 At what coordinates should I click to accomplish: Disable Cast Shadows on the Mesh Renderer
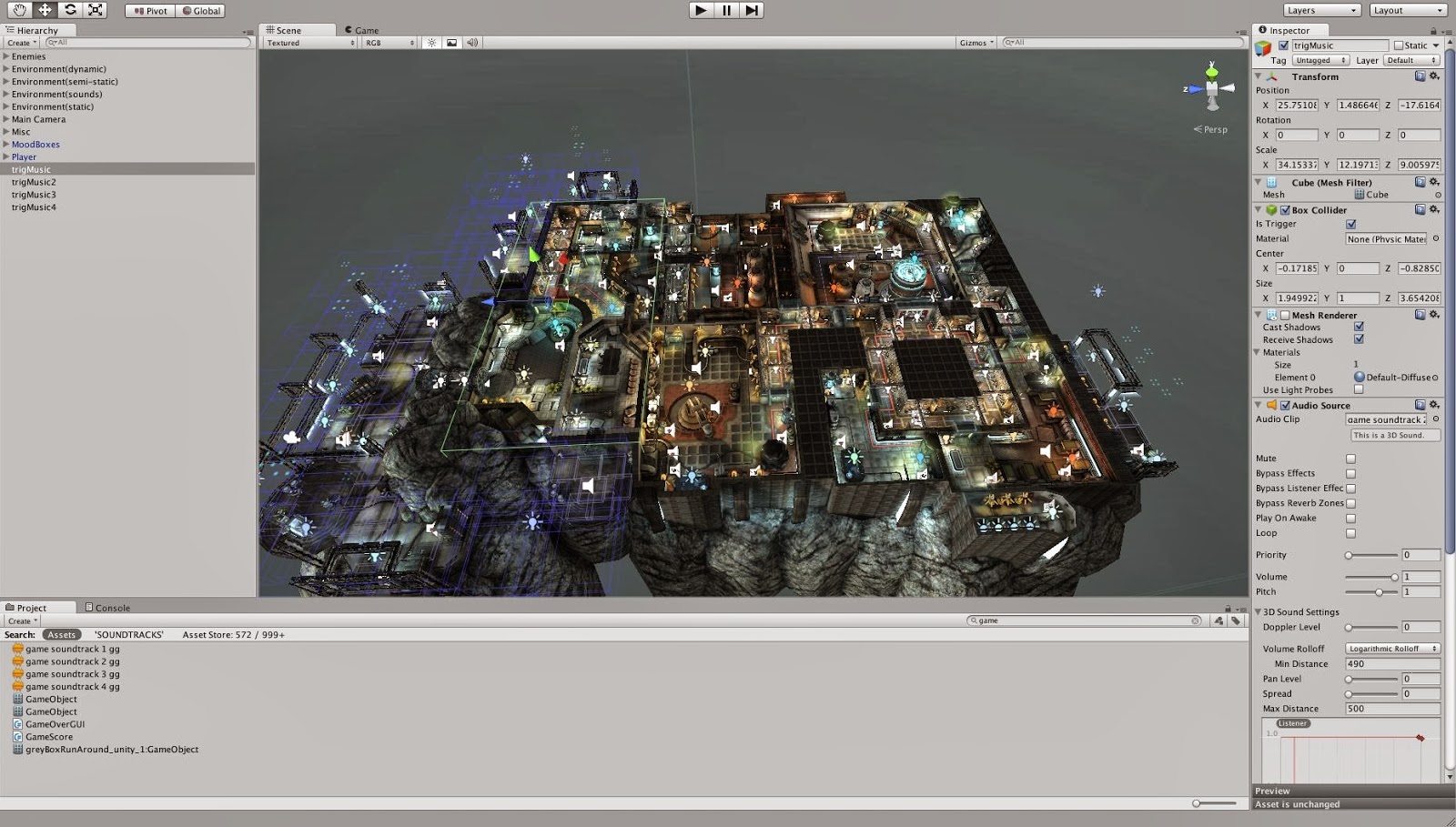(x=1360, y=328)
